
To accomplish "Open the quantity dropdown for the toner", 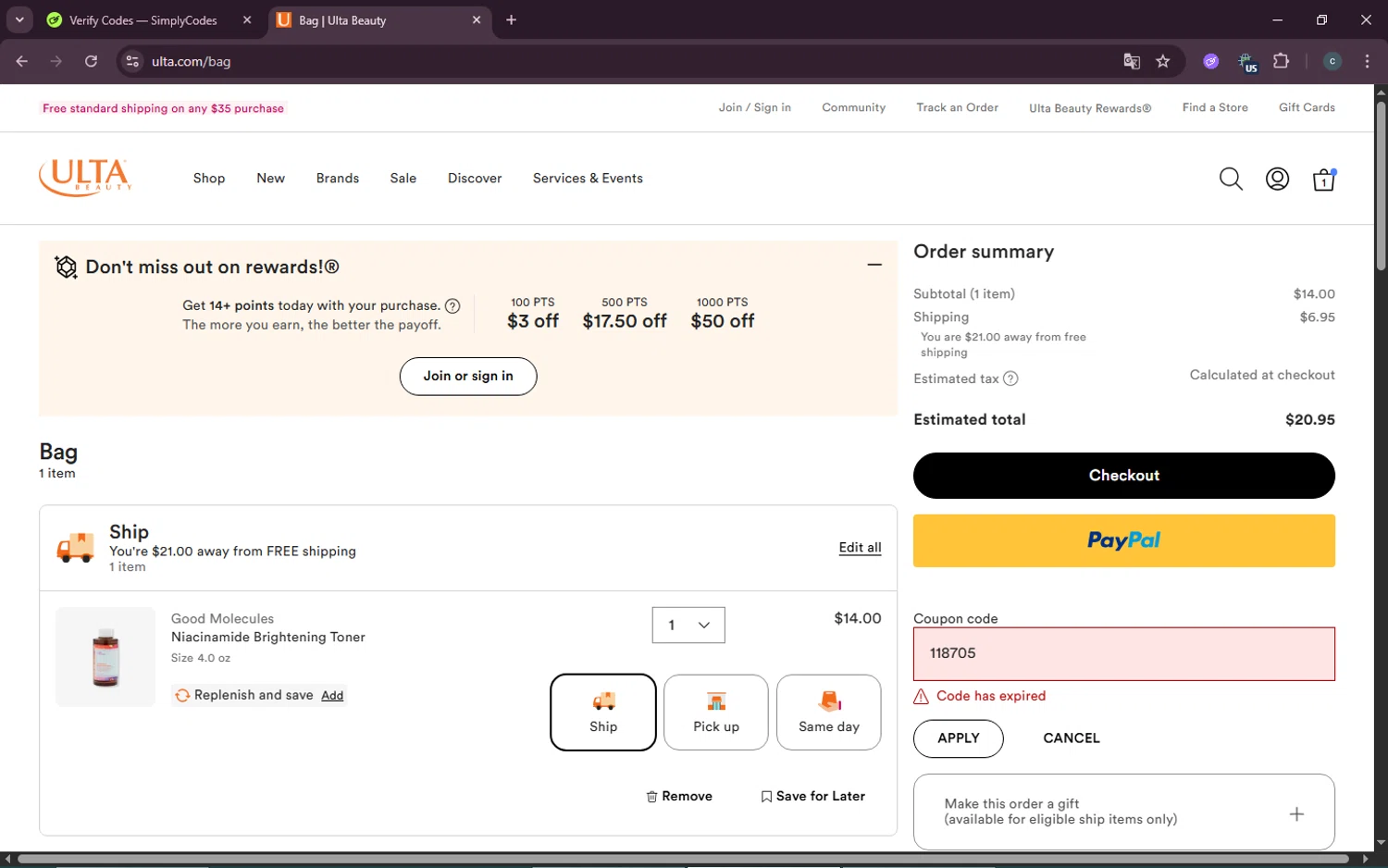I will click(688, 626).
